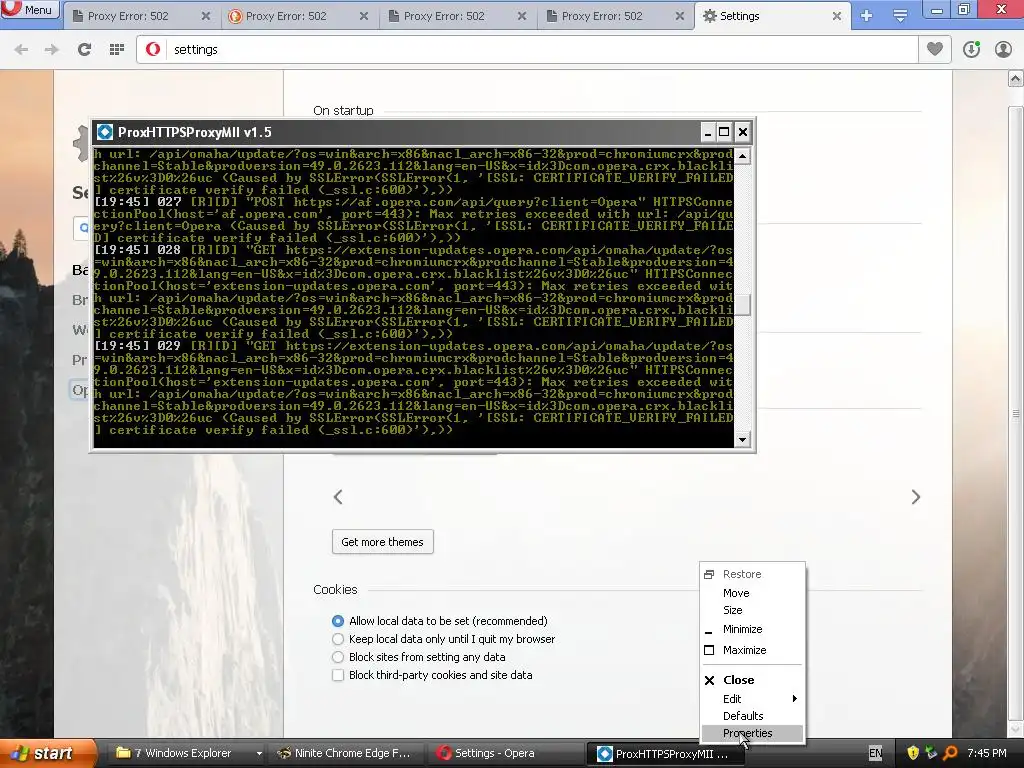Select Block sites from setting any data
1024x768 pixels.
pos(338,657)
